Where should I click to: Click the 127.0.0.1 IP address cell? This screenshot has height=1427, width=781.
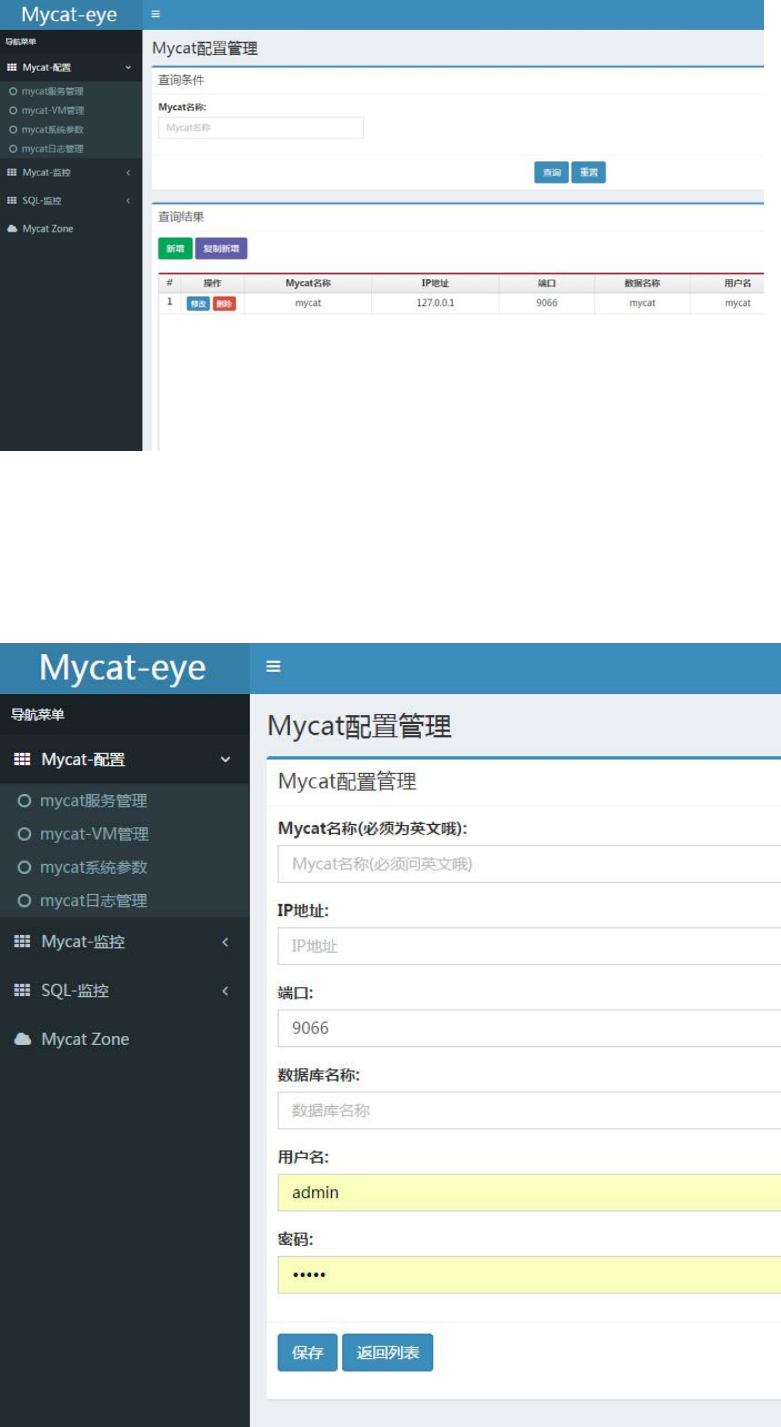click(x=435, y=303)
